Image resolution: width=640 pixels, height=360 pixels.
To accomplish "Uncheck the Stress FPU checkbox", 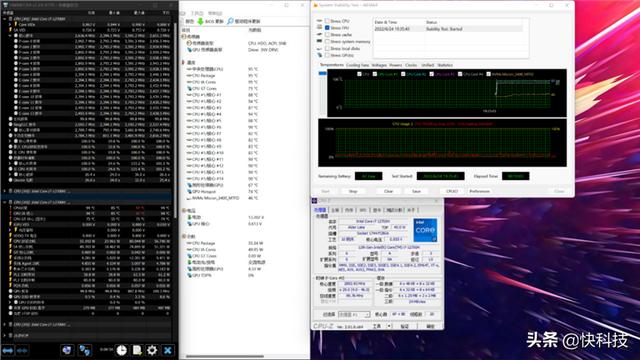I will [327, 28].
